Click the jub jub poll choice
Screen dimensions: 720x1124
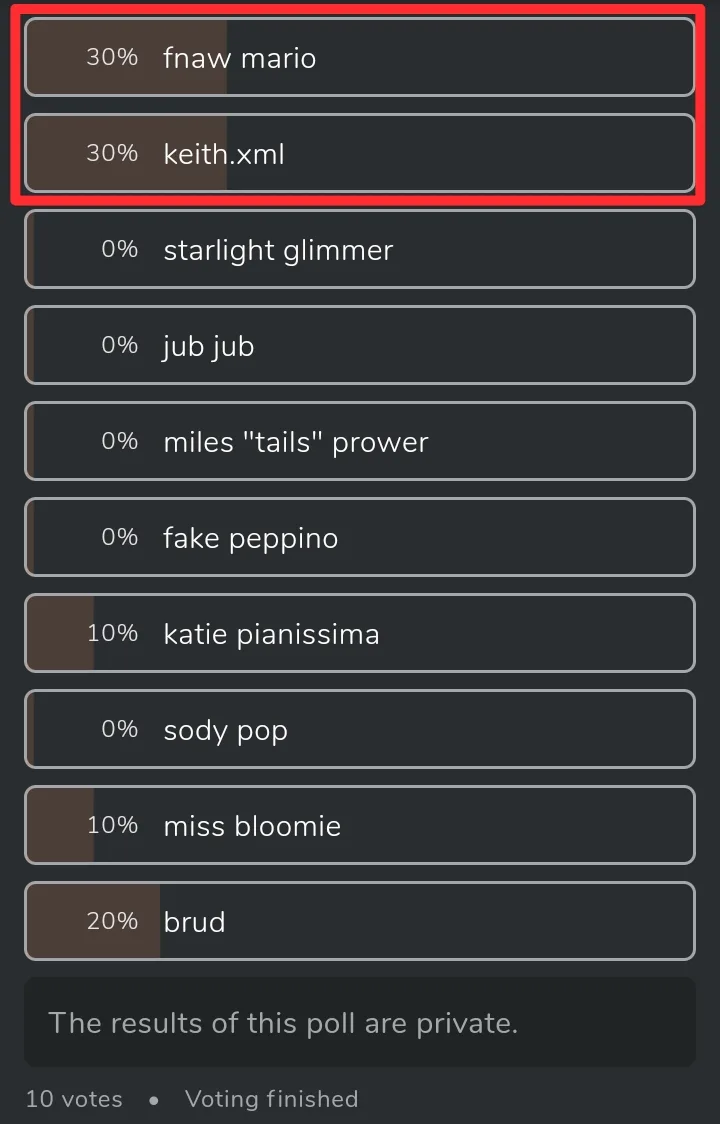[x=359, y=346]
